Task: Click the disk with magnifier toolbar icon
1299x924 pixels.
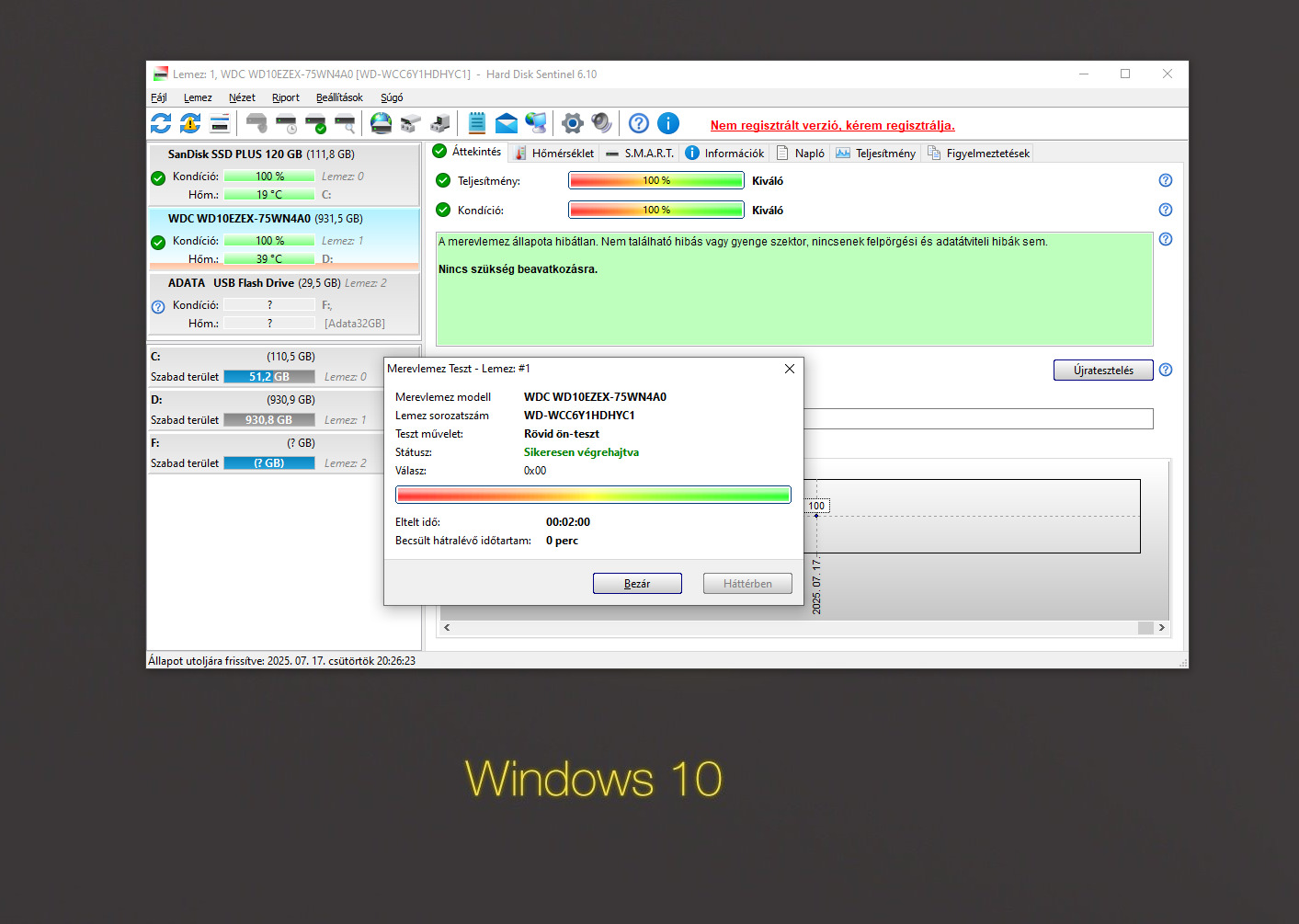Action: click(346, 123)
